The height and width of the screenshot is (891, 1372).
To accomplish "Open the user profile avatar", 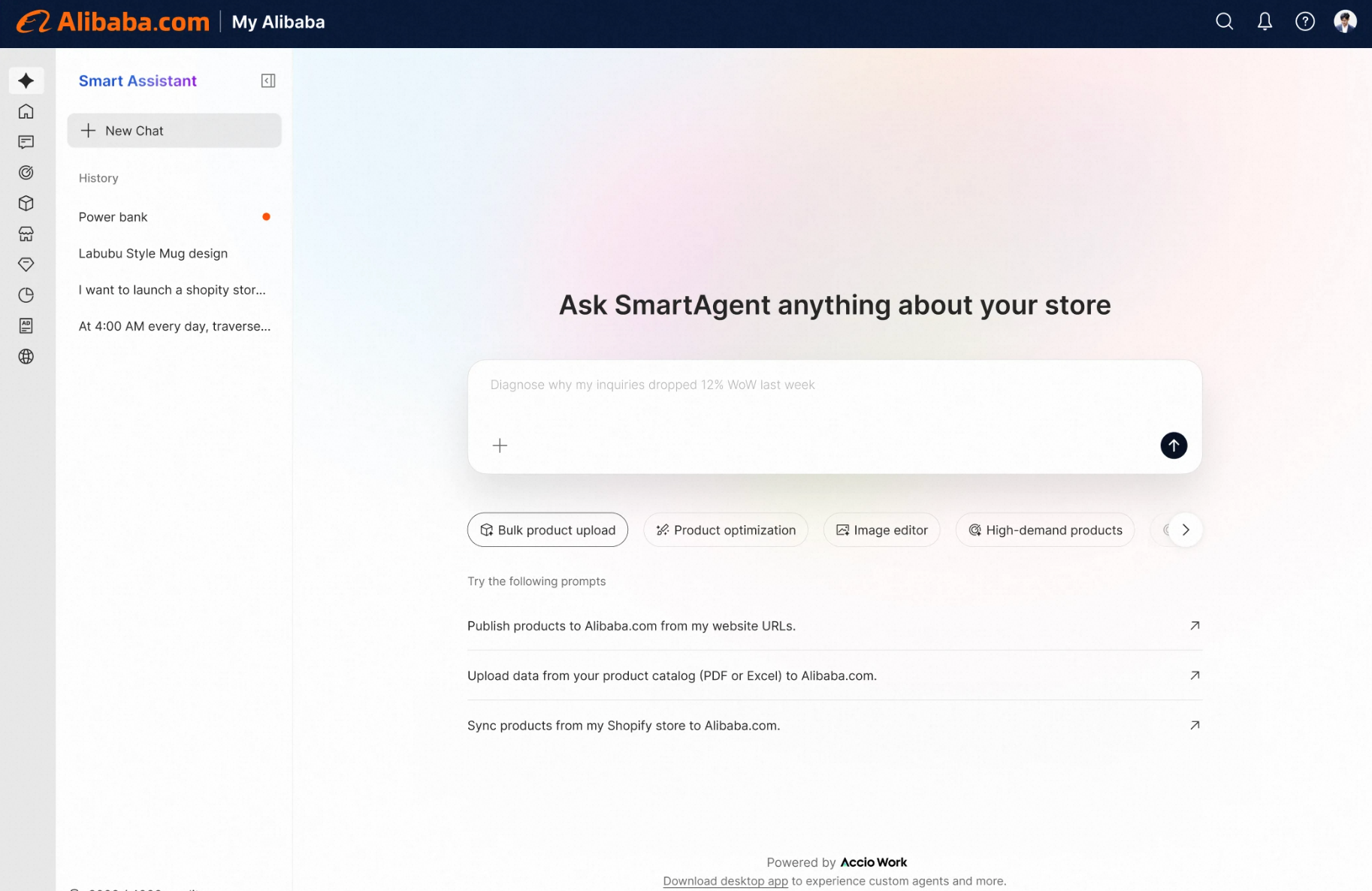I will (x=1345, y=22).
